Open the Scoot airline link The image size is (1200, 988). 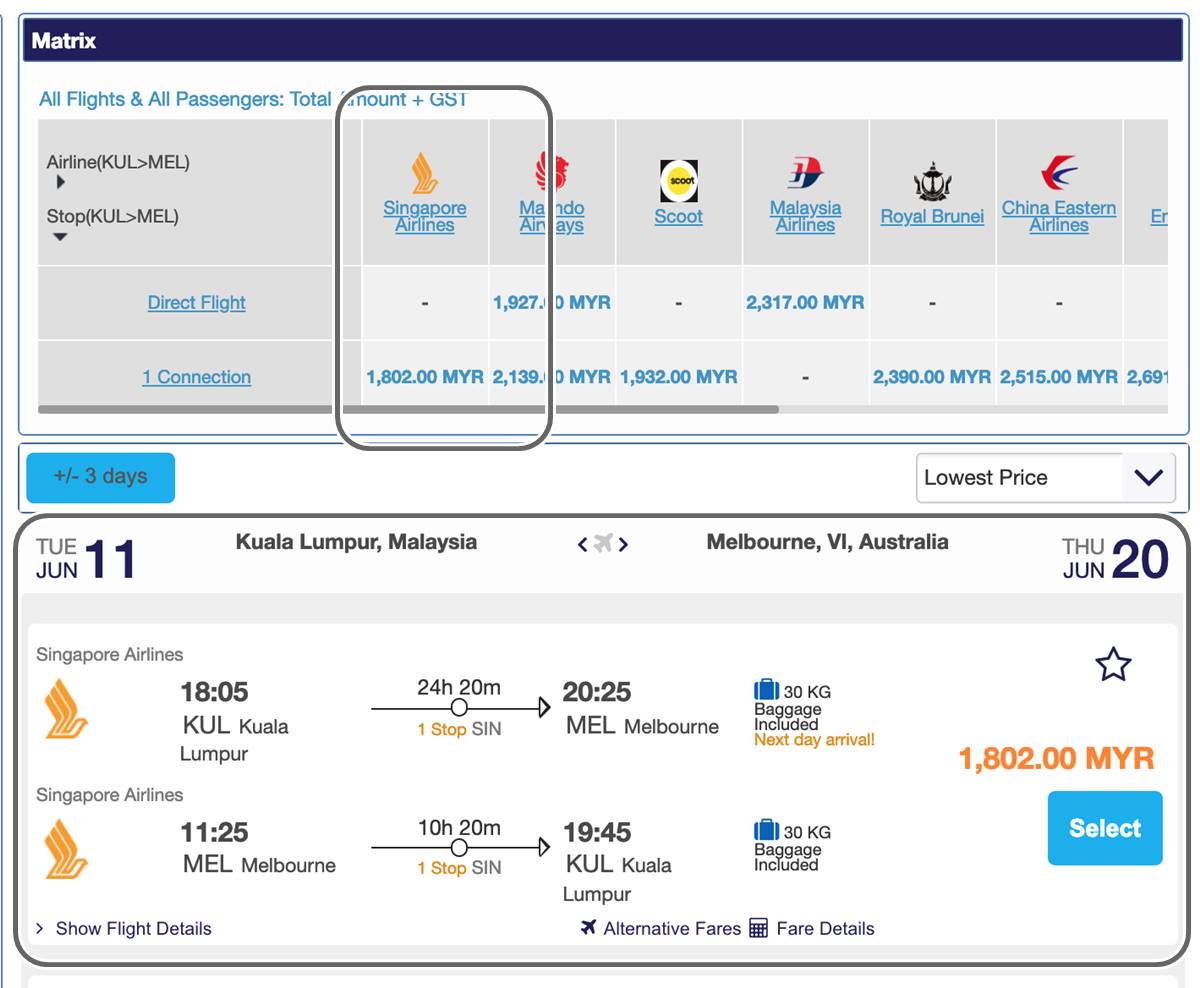coord(679,217)
